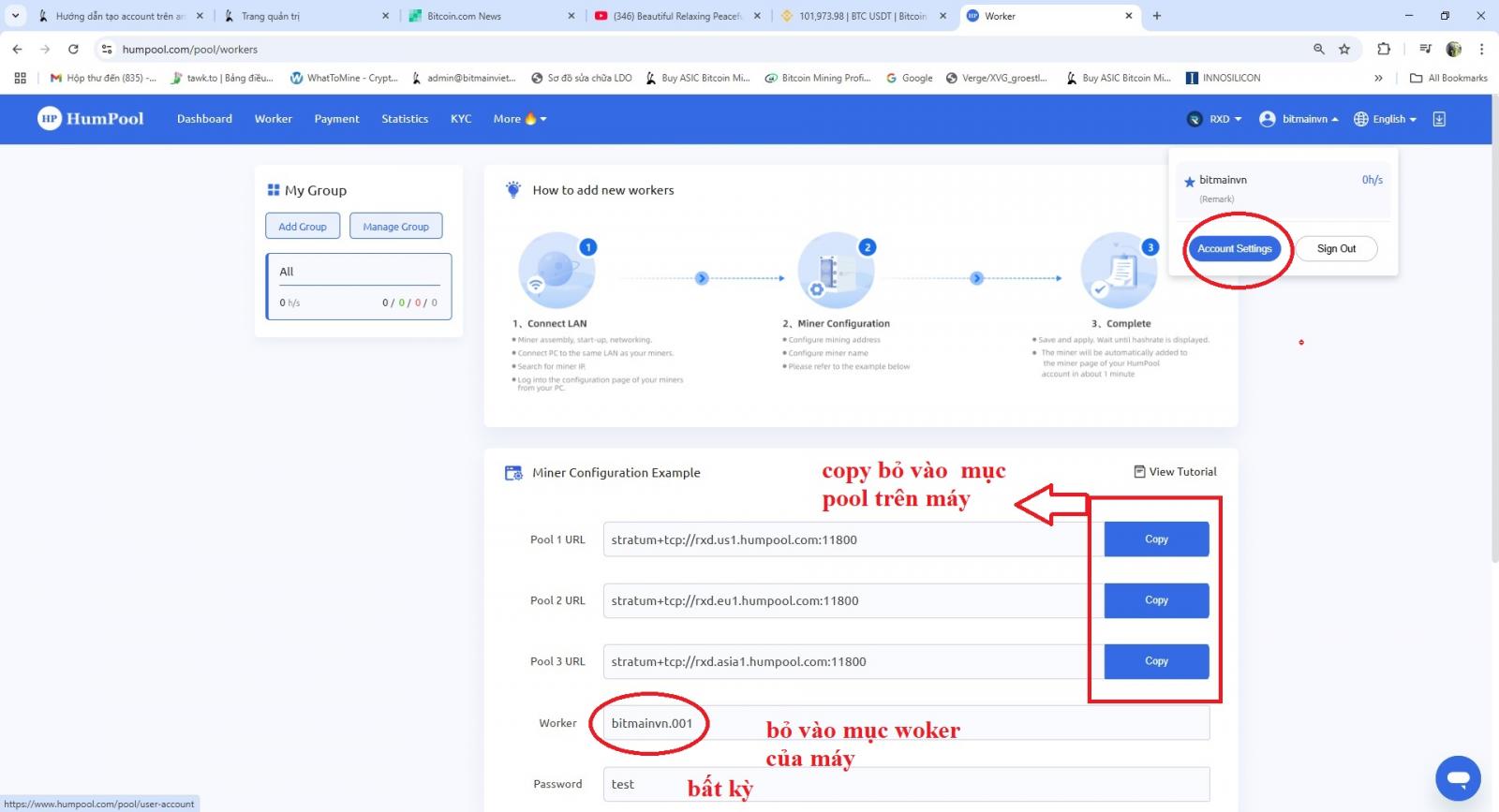This screenshot has width=1499, height=812.
Task: Open the WhatToMine bookmark
Action: (x=344, y=78)
